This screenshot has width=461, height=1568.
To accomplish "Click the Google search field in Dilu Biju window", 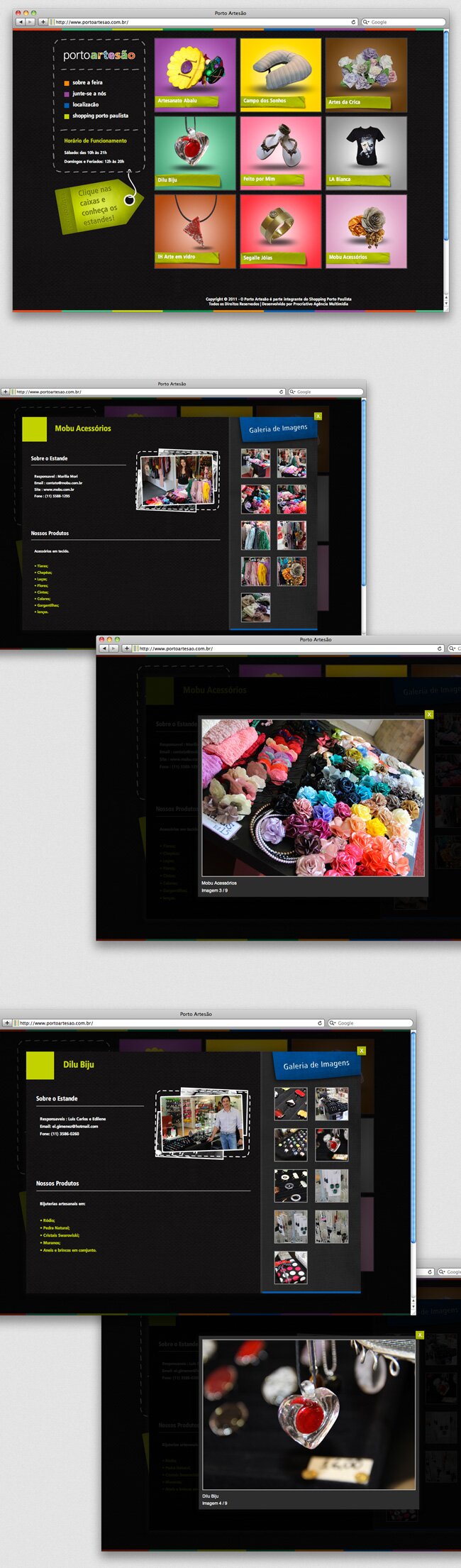I will [370, 1023].
